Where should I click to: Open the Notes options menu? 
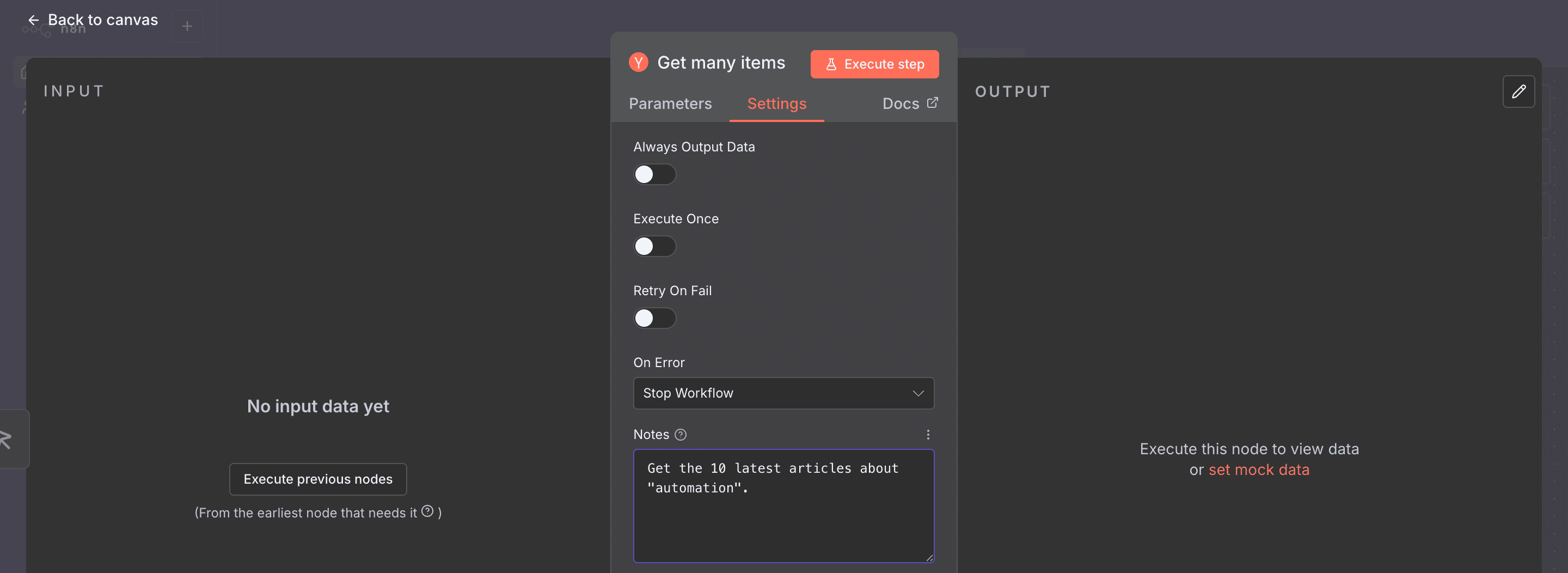point(928,434)
